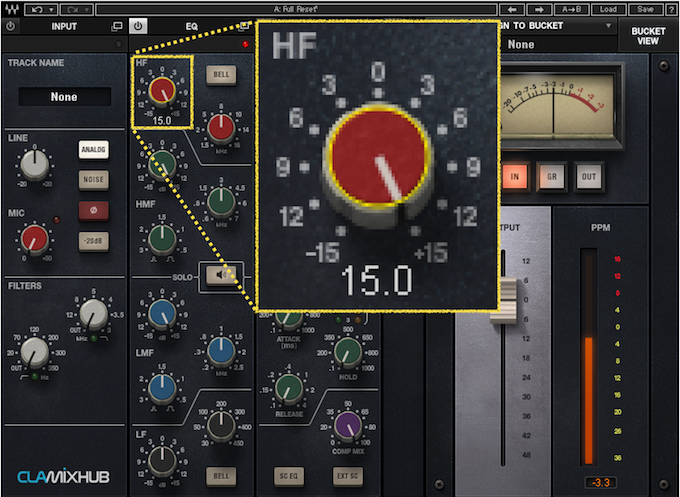680x497 pixels.
Task: Click the red HF frequency kHz knob
Action: pyautogui.click(x=221, y=128)
